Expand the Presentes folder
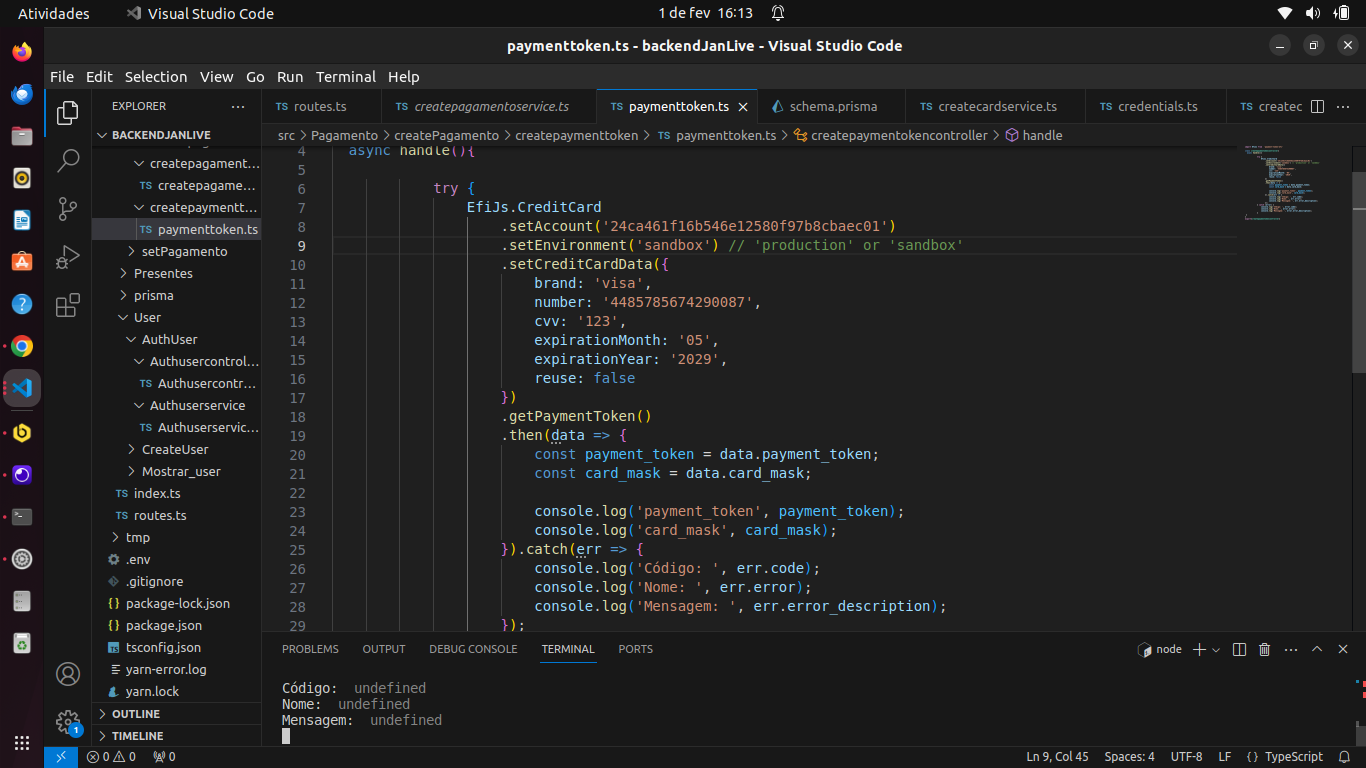1366x768 pixels. click(x=176, y=273)
